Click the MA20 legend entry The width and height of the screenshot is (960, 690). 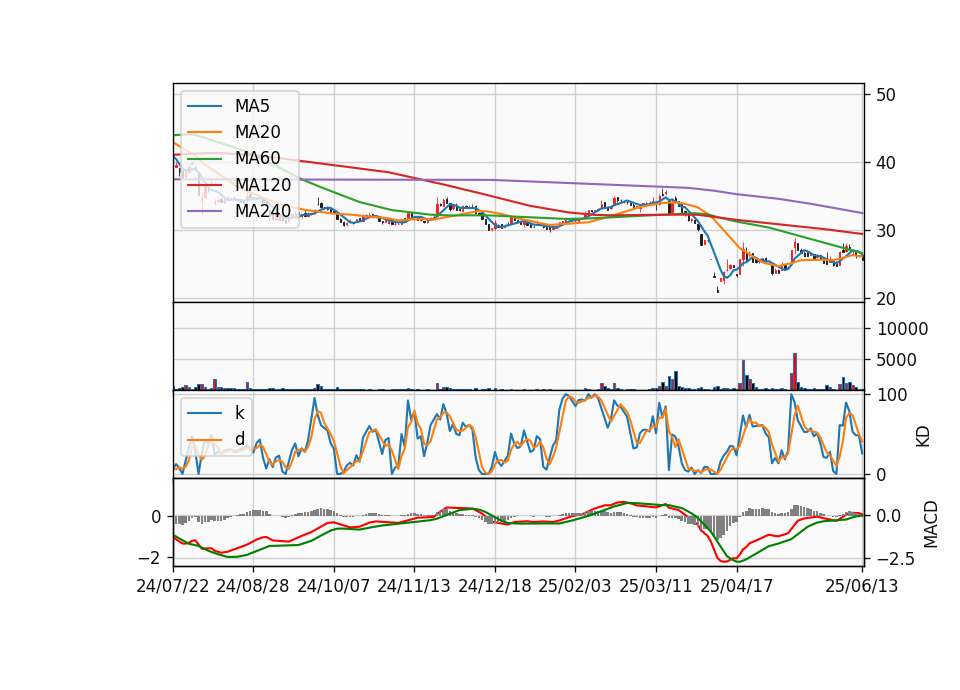click(x=233, y=132)
